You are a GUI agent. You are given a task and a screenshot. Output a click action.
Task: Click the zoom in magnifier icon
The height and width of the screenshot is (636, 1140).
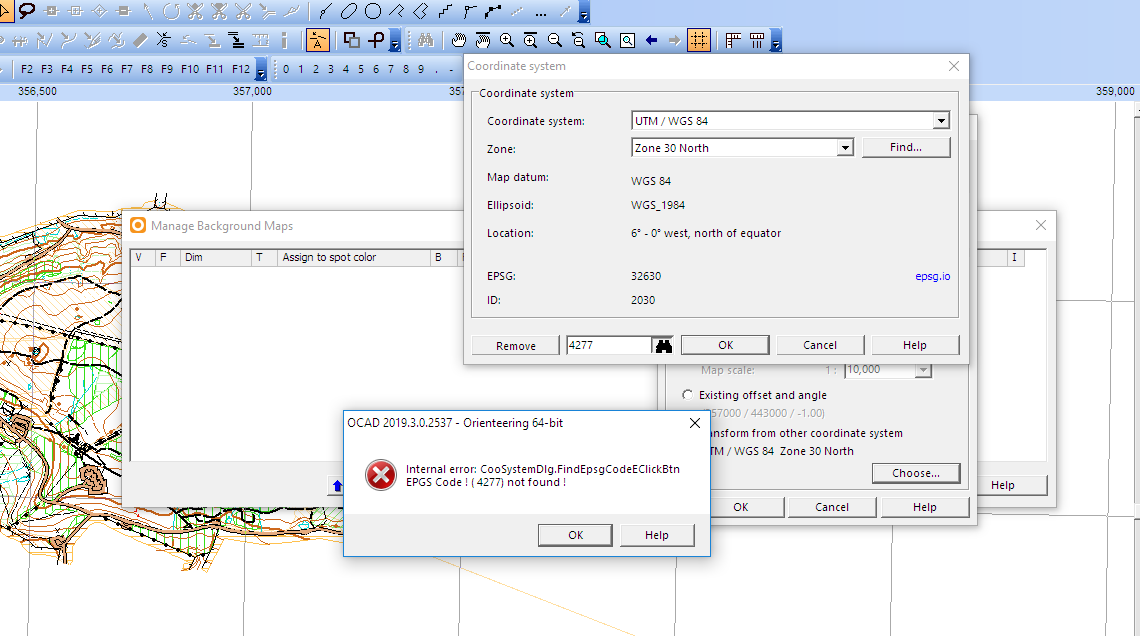coord(507,41)
